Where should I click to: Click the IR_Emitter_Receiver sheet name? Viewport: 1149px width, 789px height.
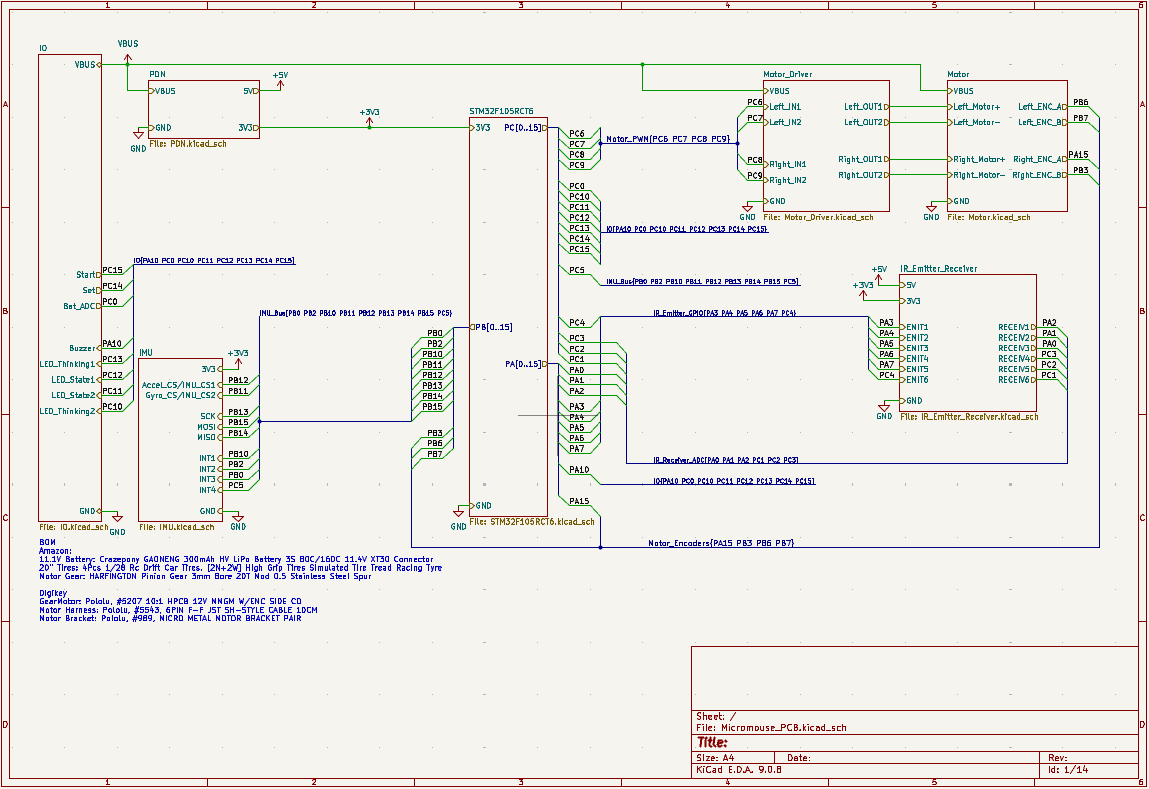point(939,269)
